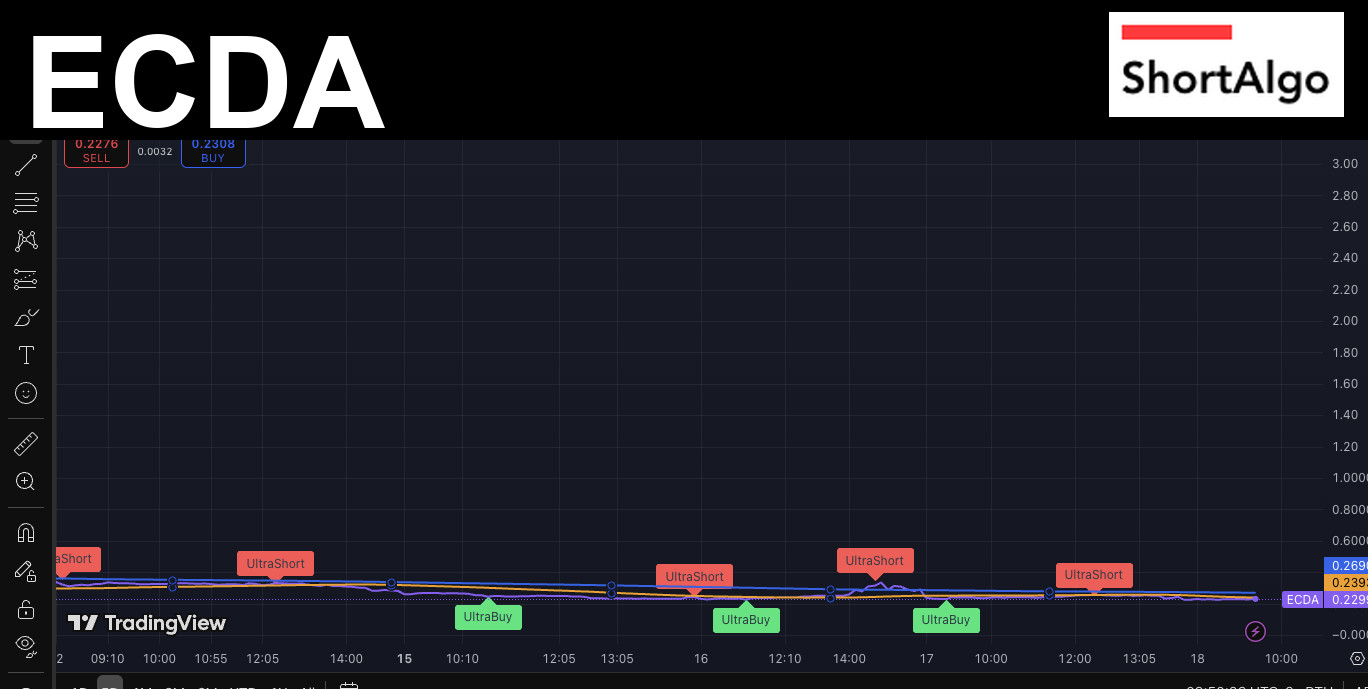Select the highest UltraShort label on chart
This screenshot has width=1368, height=689.
tap(875, 562)
